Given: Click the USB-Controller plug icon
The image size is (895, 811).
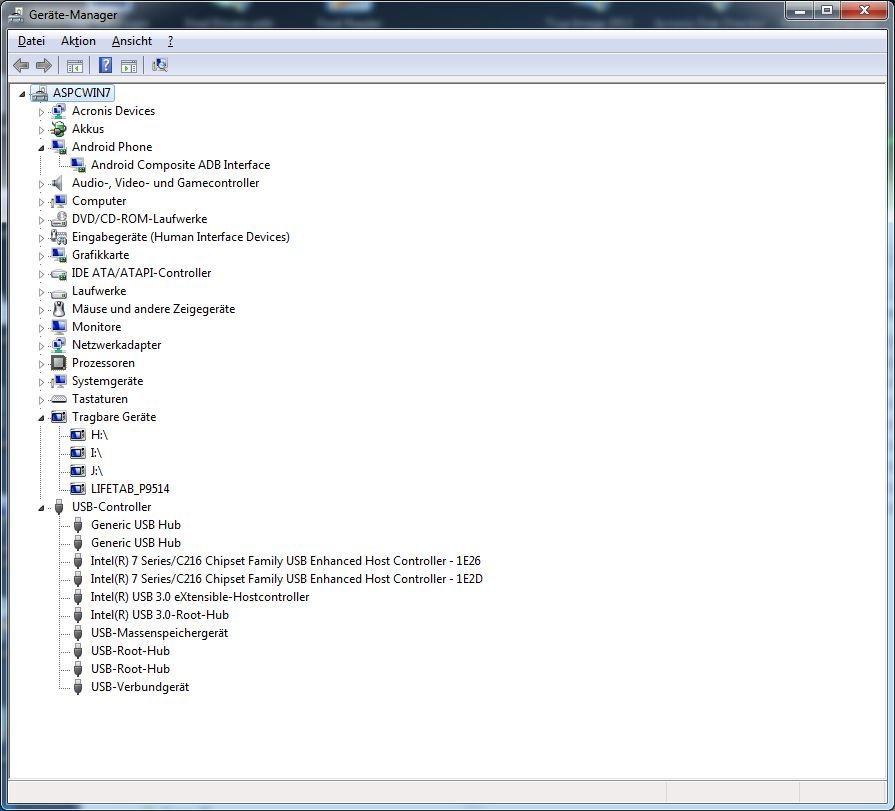Looking at the screenshot, I should tap(59, 507).
